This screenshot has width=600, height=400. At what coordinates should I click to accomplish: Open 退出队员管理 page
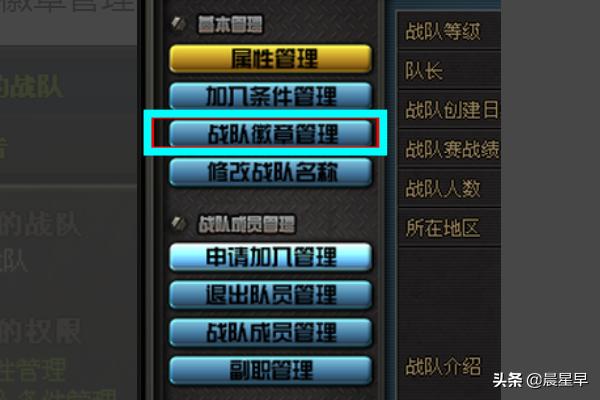point(270,295)
